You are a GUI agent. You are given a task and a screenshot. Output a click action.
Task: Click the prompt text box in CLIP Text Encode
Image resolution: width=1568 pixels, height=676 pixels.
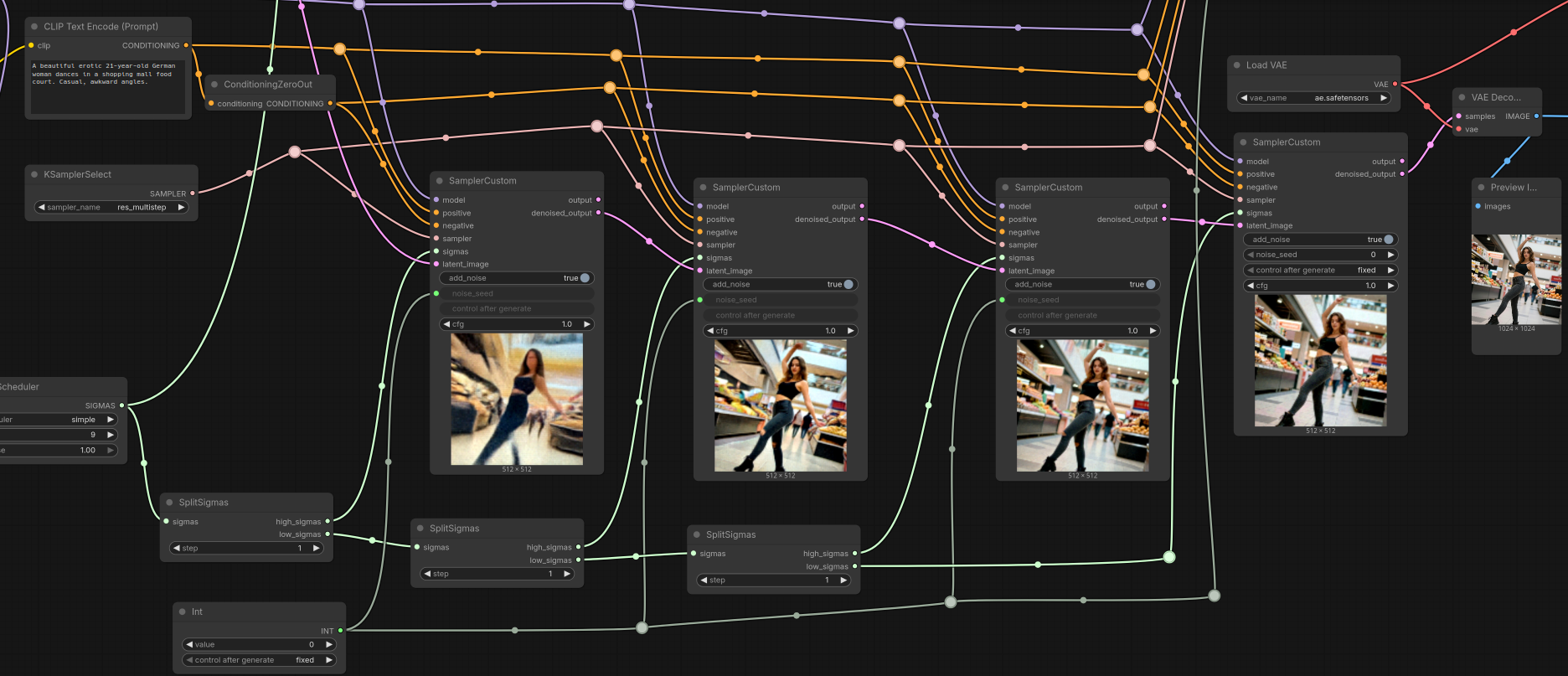[108, 85]
